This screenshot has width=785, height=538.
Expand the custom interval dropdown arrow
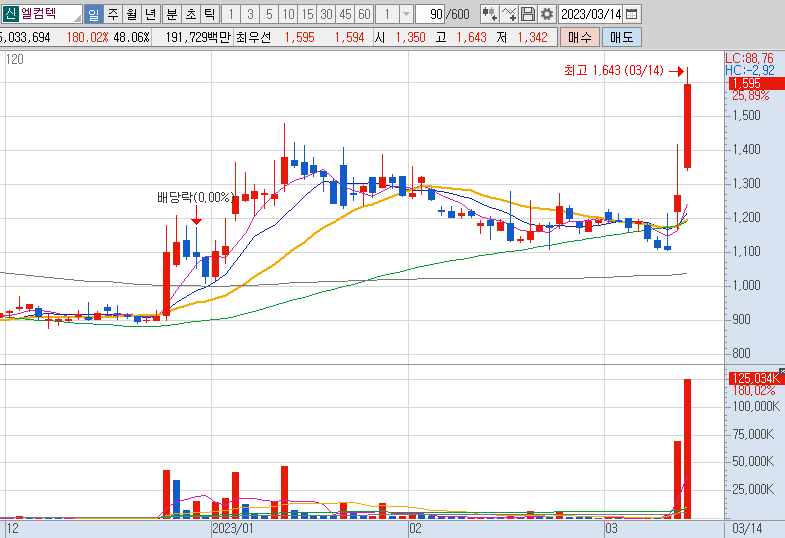point(407,14)
